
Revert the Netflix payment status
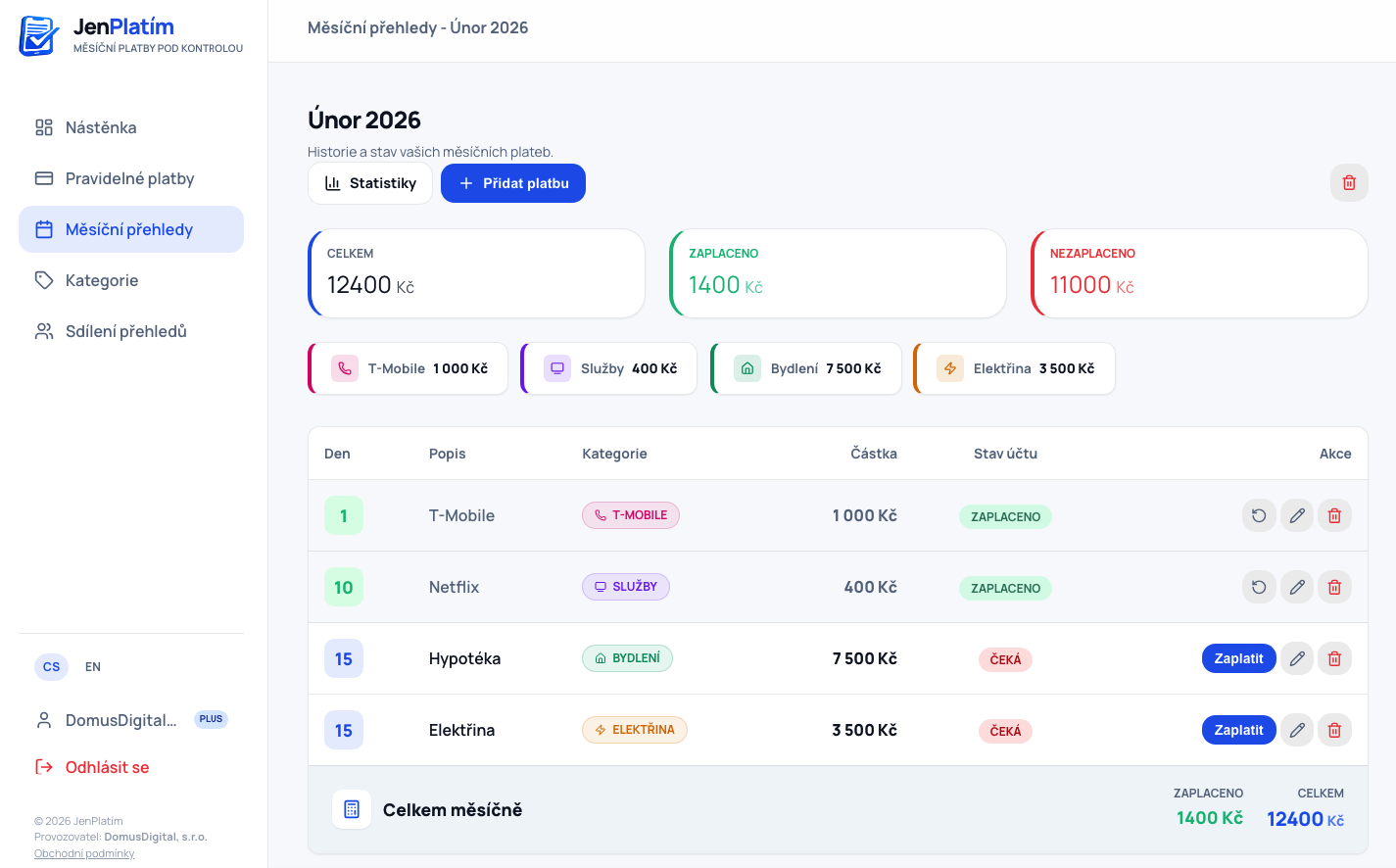click(x=1259, y=587)
